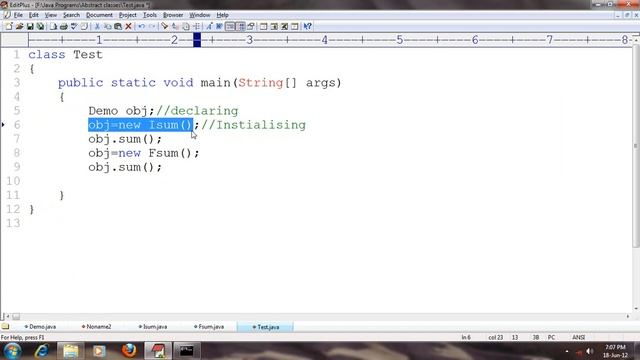Click the horizontal scrollbar left arrow

pos(8,316)
